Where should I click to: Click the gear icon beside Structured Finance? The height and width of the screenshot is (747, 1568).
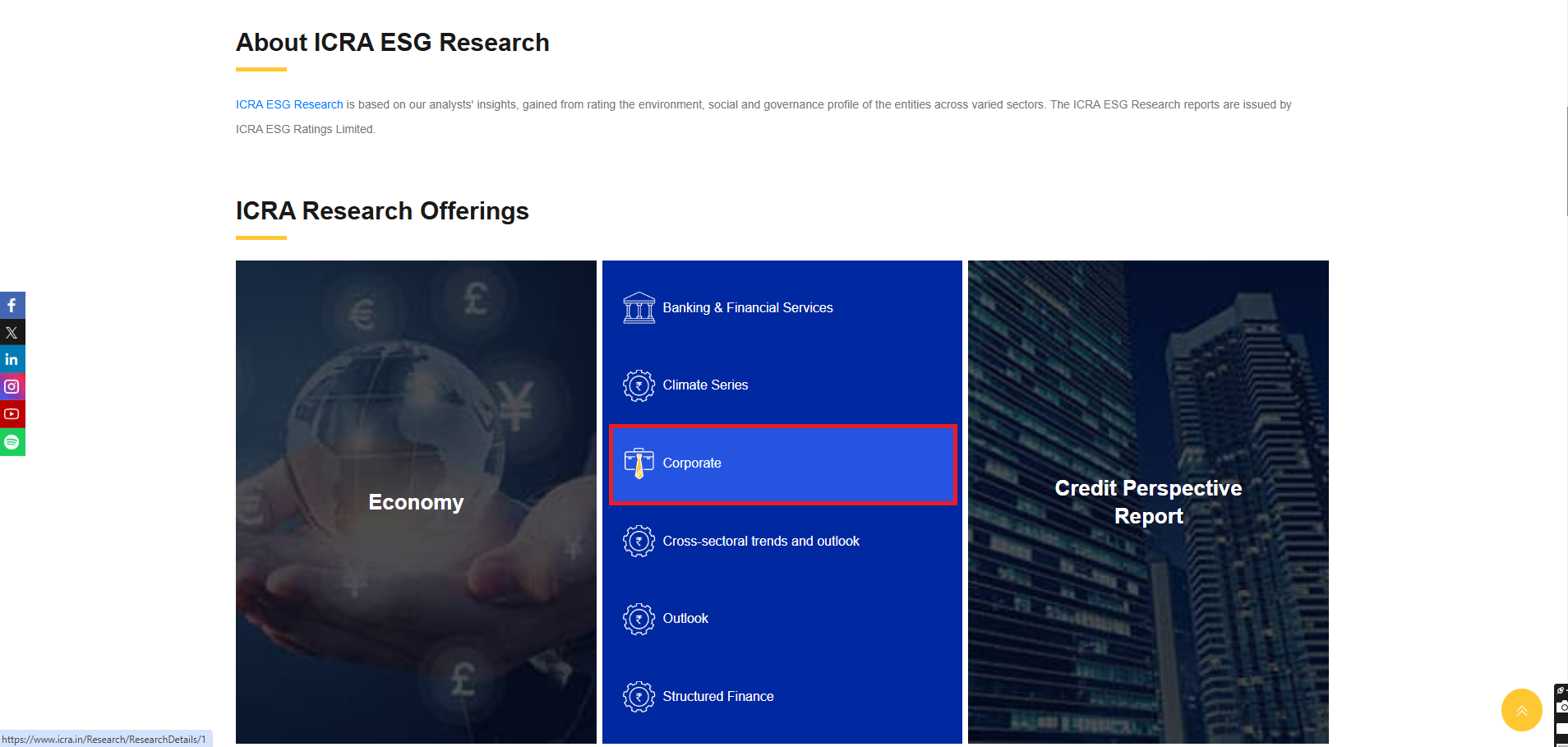point(639,697)
